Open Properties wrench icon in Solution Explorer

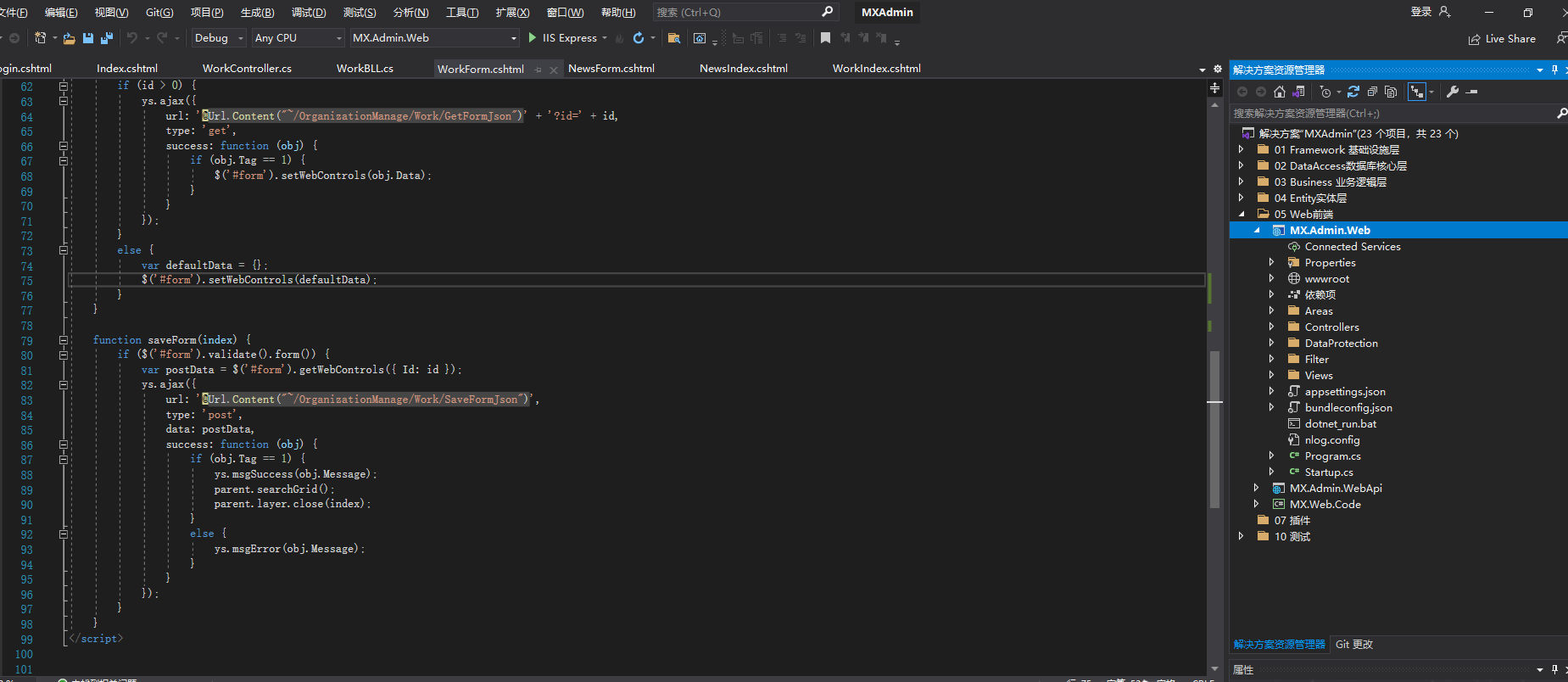[x=1453, y=92]
